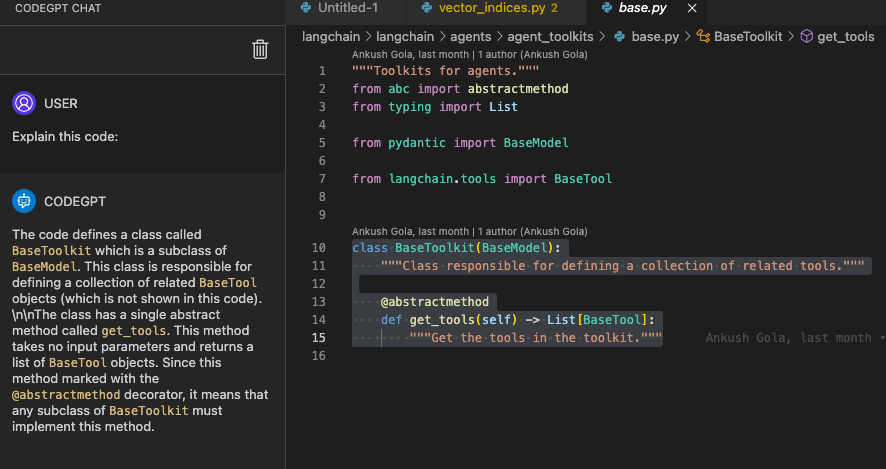
Task: Click the CODEGPT robot avatar icon
Action: pyautogui.click(x=24, y=201)
